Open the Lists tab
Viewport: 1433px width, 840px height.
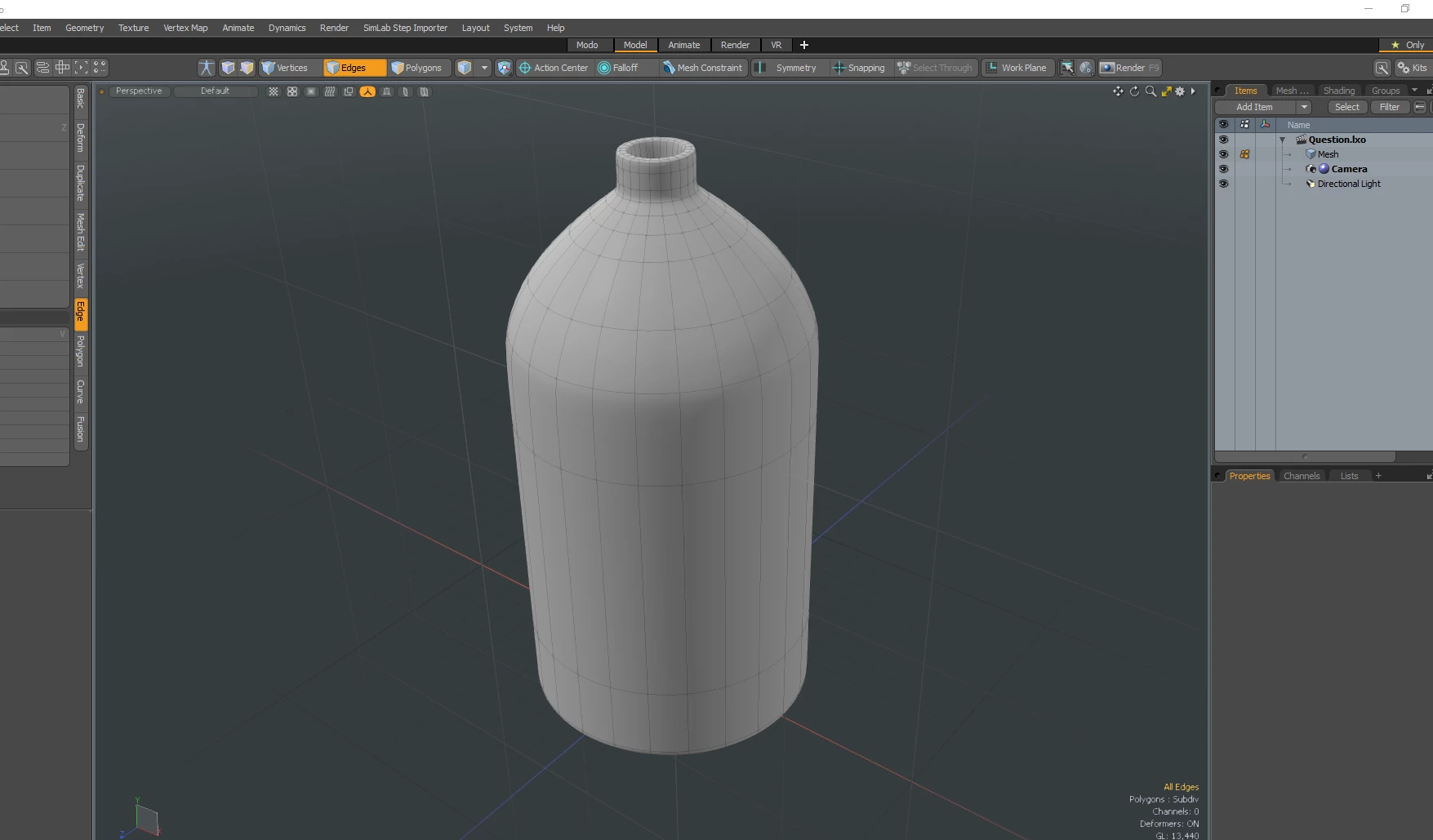coord(1349,476)
